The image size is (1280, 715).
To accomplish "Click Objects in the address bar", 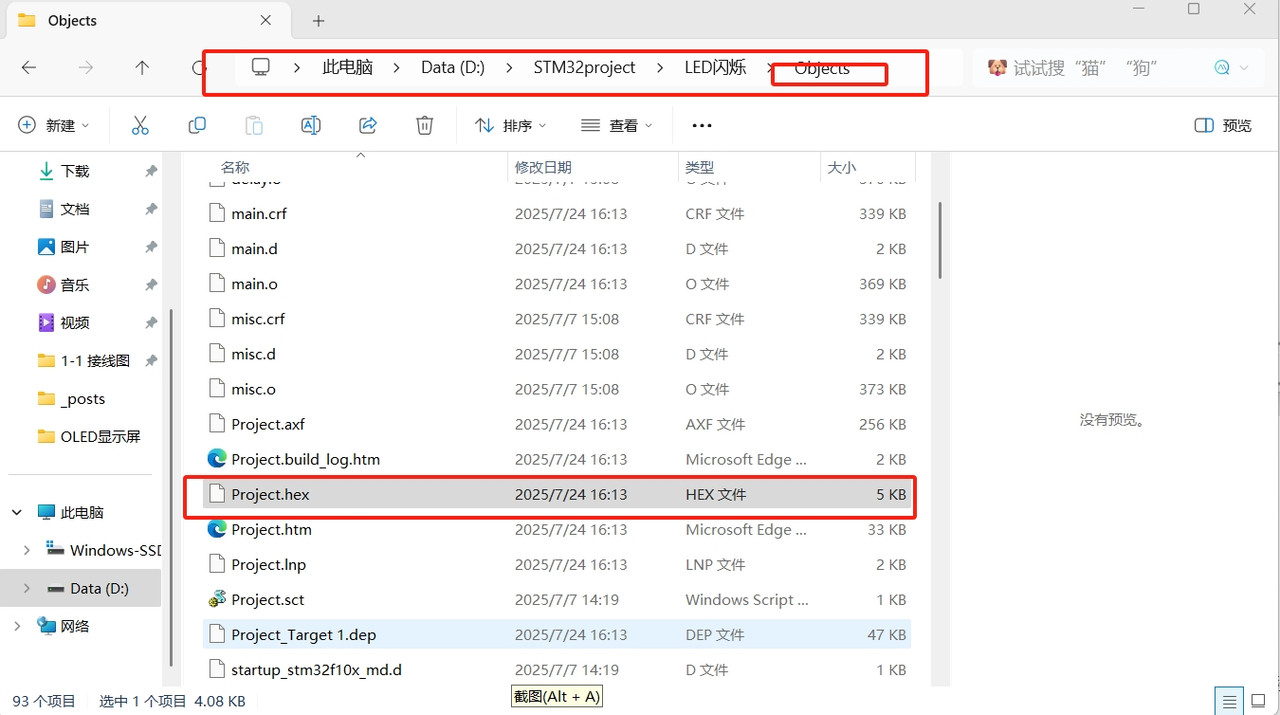I will coord(822,68).
